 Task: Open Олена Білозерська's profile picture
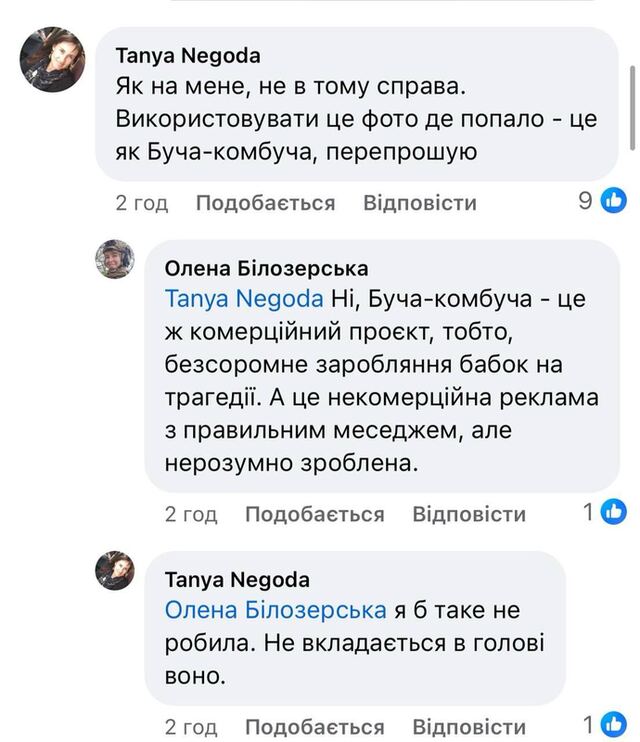[114, 260]
